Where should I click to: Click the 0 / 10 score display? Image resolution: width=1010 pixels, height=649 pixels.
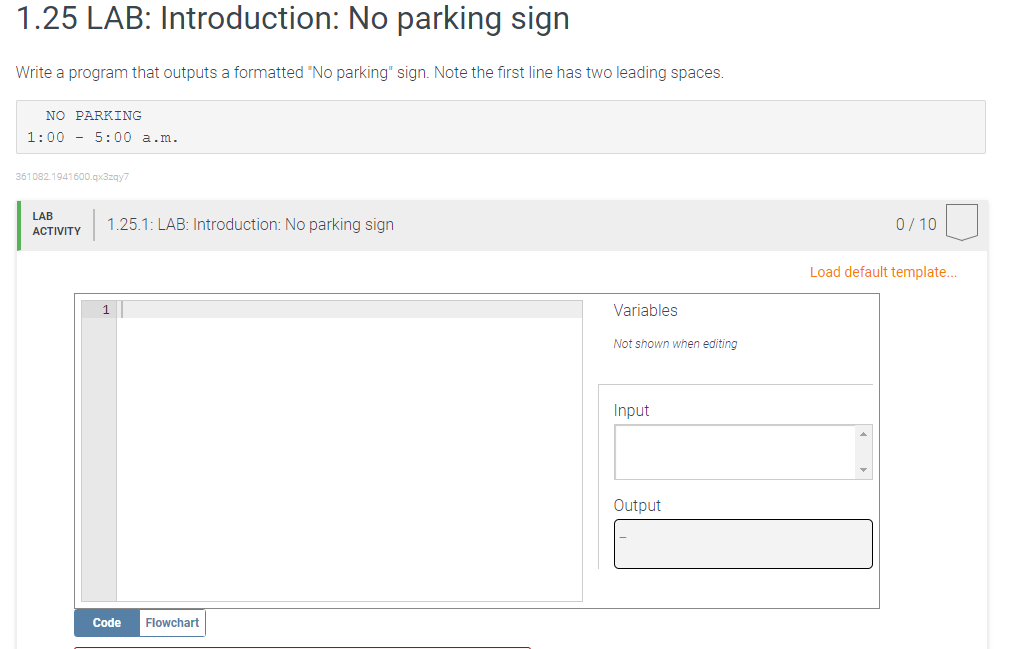(x=915, y=224)
